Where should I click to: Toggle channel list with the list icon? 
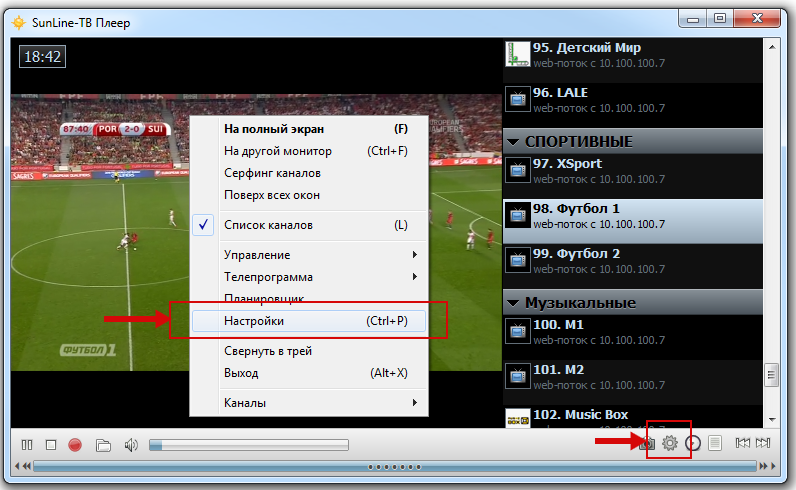[715, 443]
